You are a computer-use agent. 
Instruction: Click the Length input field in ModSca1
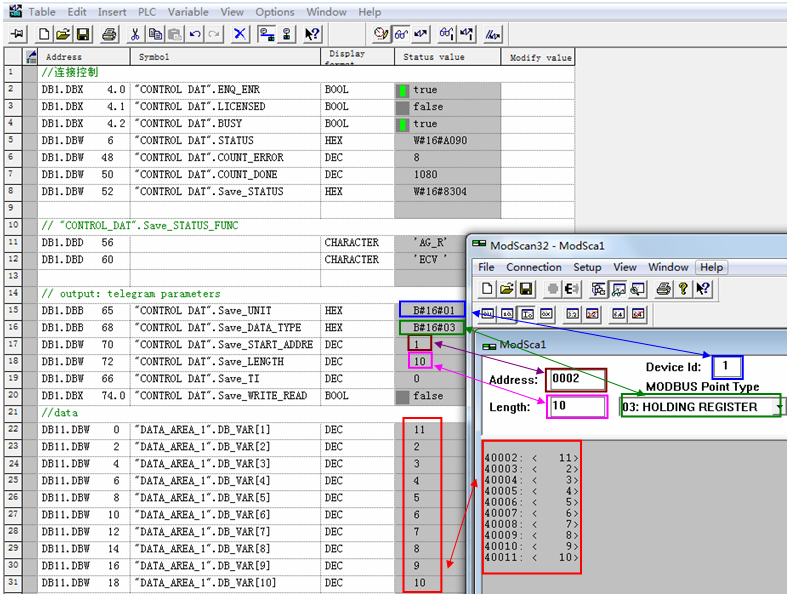576,406
